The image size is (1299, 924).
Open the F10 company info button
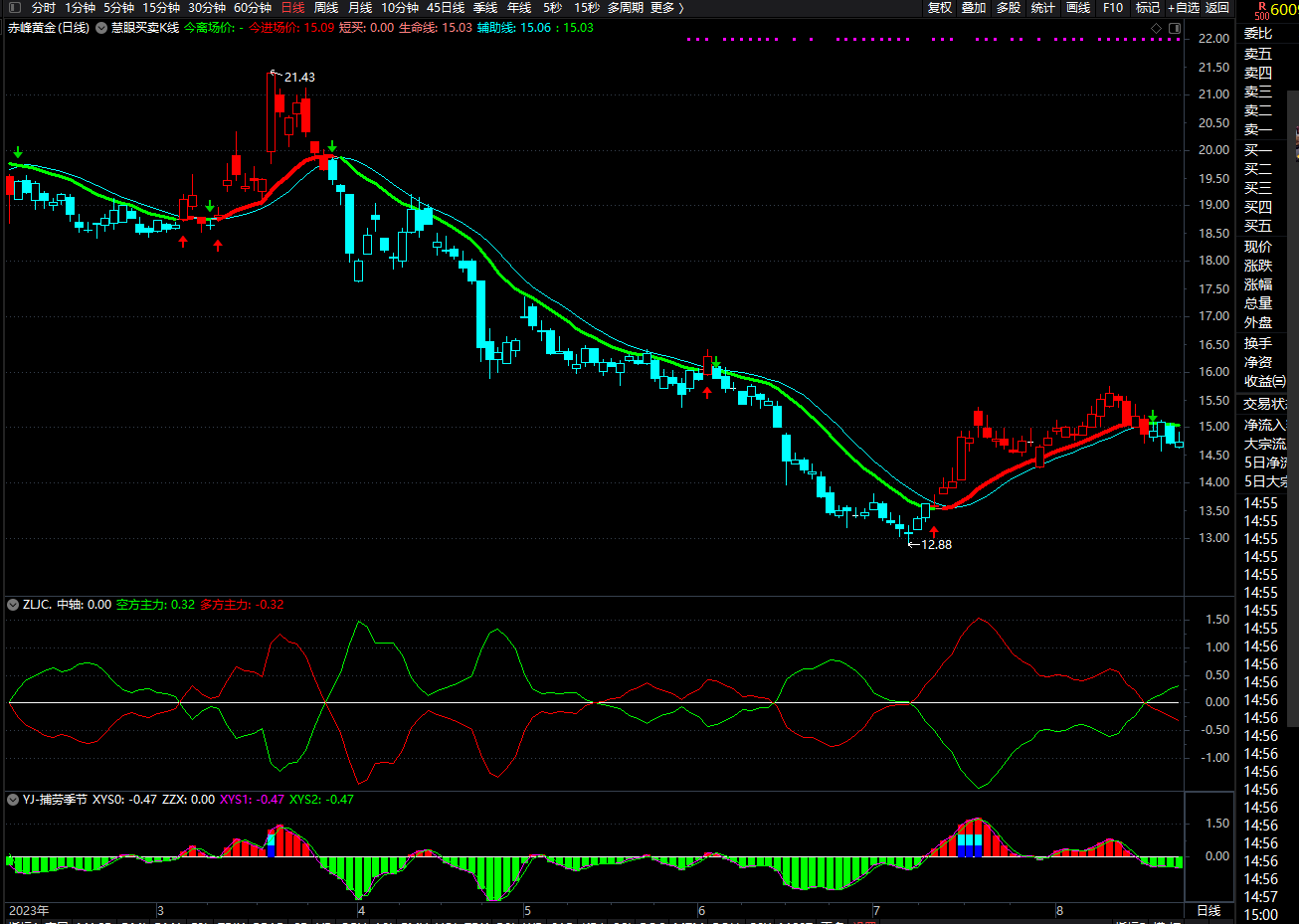pyautogui.click(x=1113, y=7)
